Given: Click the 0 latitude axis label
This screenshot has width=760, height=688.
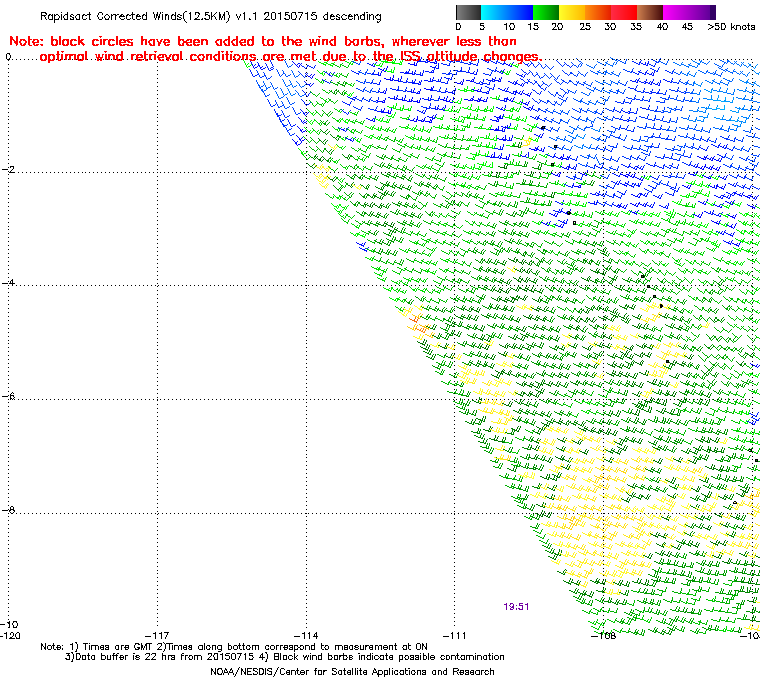Looking at the screenshot, I should click(8, 57).
